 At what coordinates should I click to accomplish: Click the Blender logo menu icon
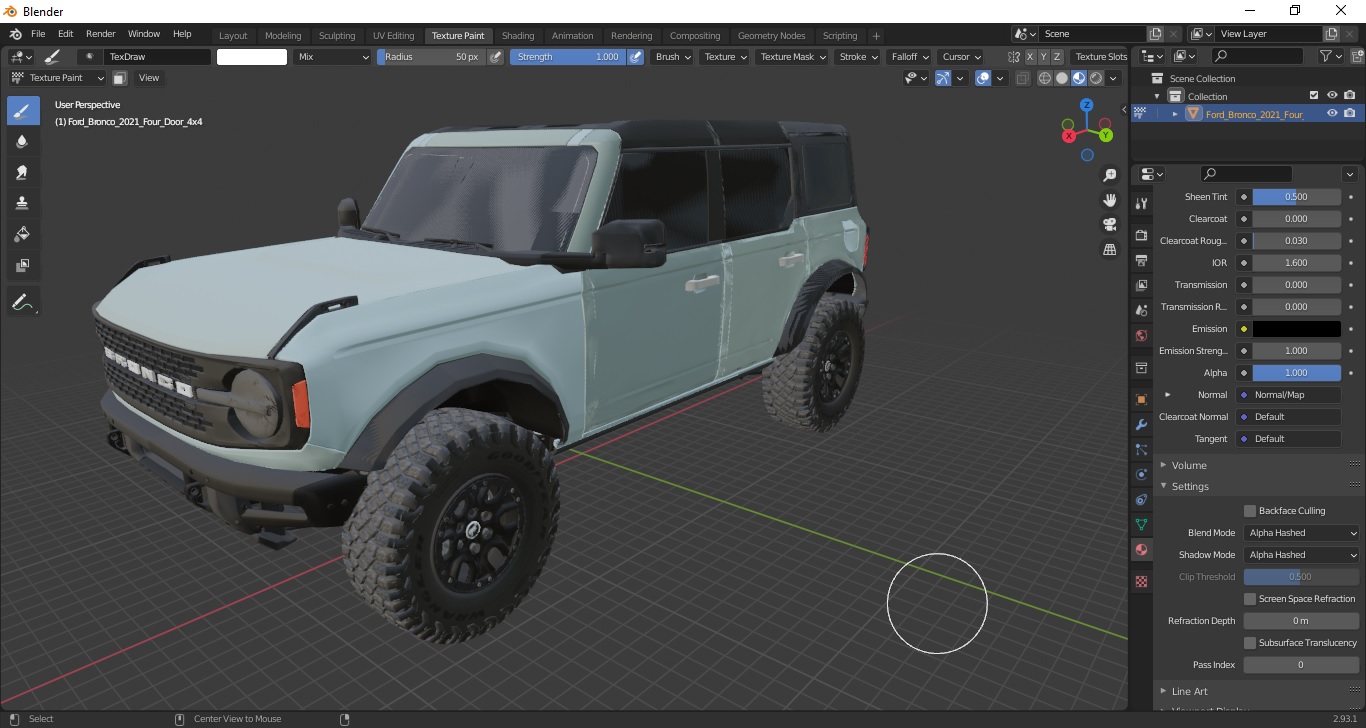(15, 34)
